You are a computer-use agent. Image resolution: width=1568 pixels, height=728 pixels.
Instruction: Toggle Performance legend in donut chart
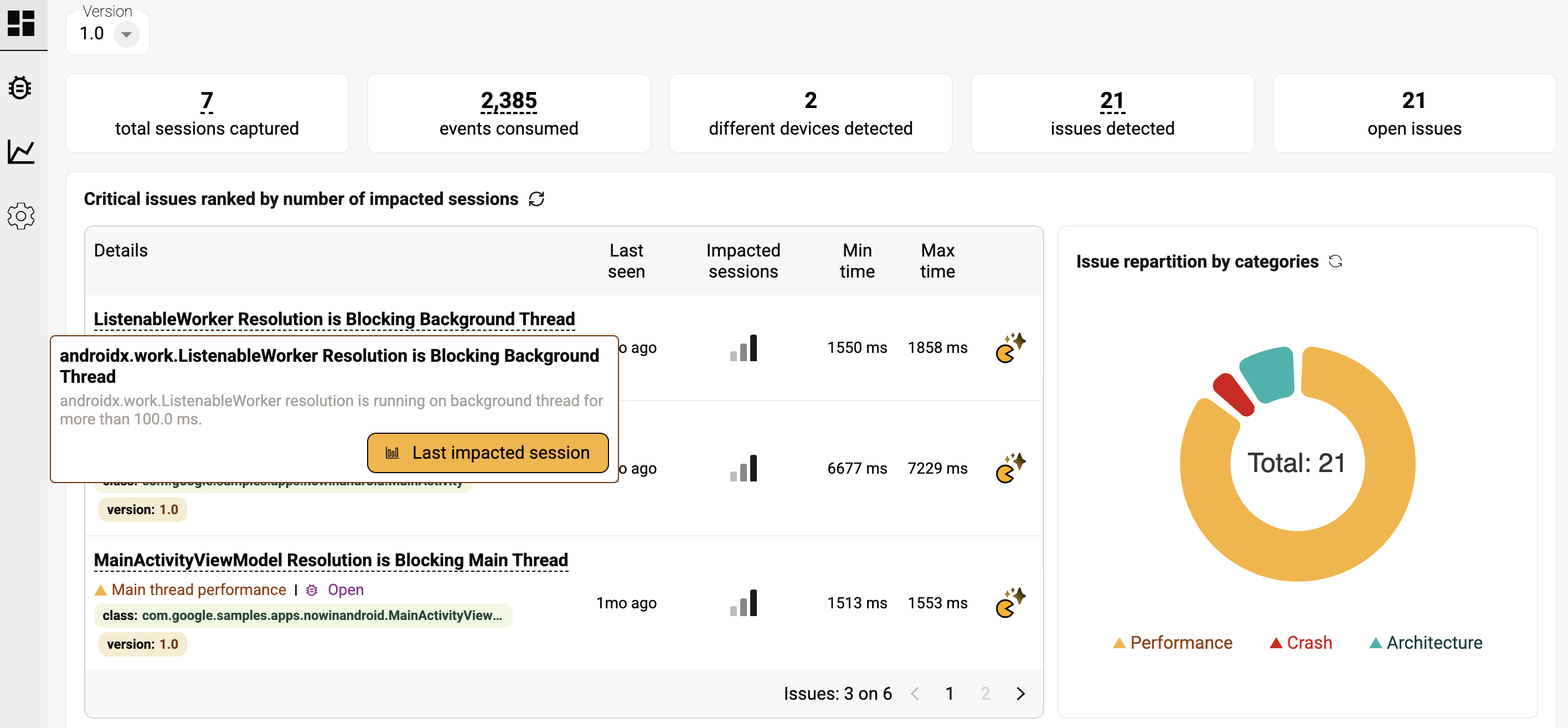[1172, 643]
